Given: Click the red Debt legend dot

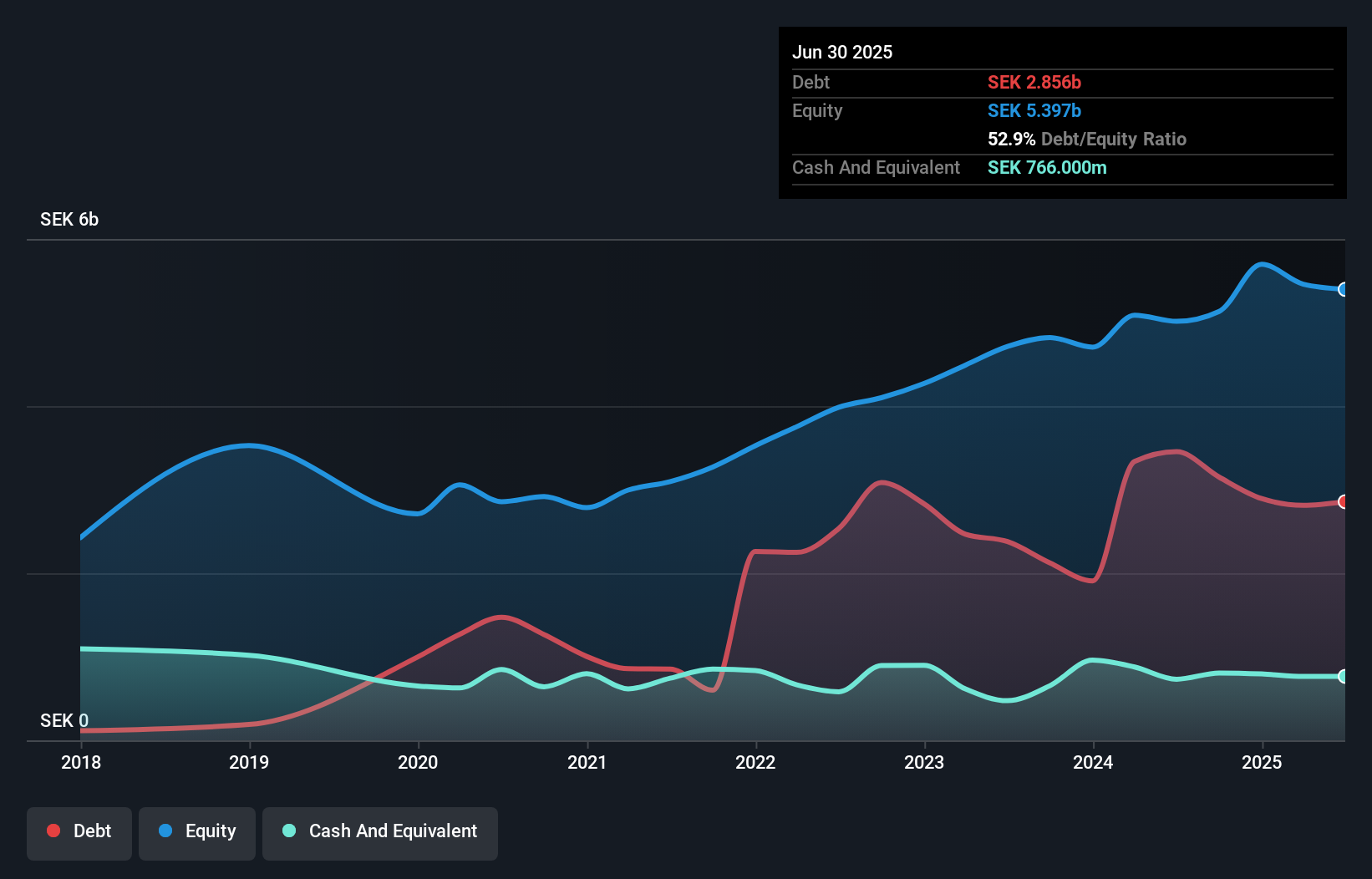Looking at the screenshot, I should tap(53, 831).
